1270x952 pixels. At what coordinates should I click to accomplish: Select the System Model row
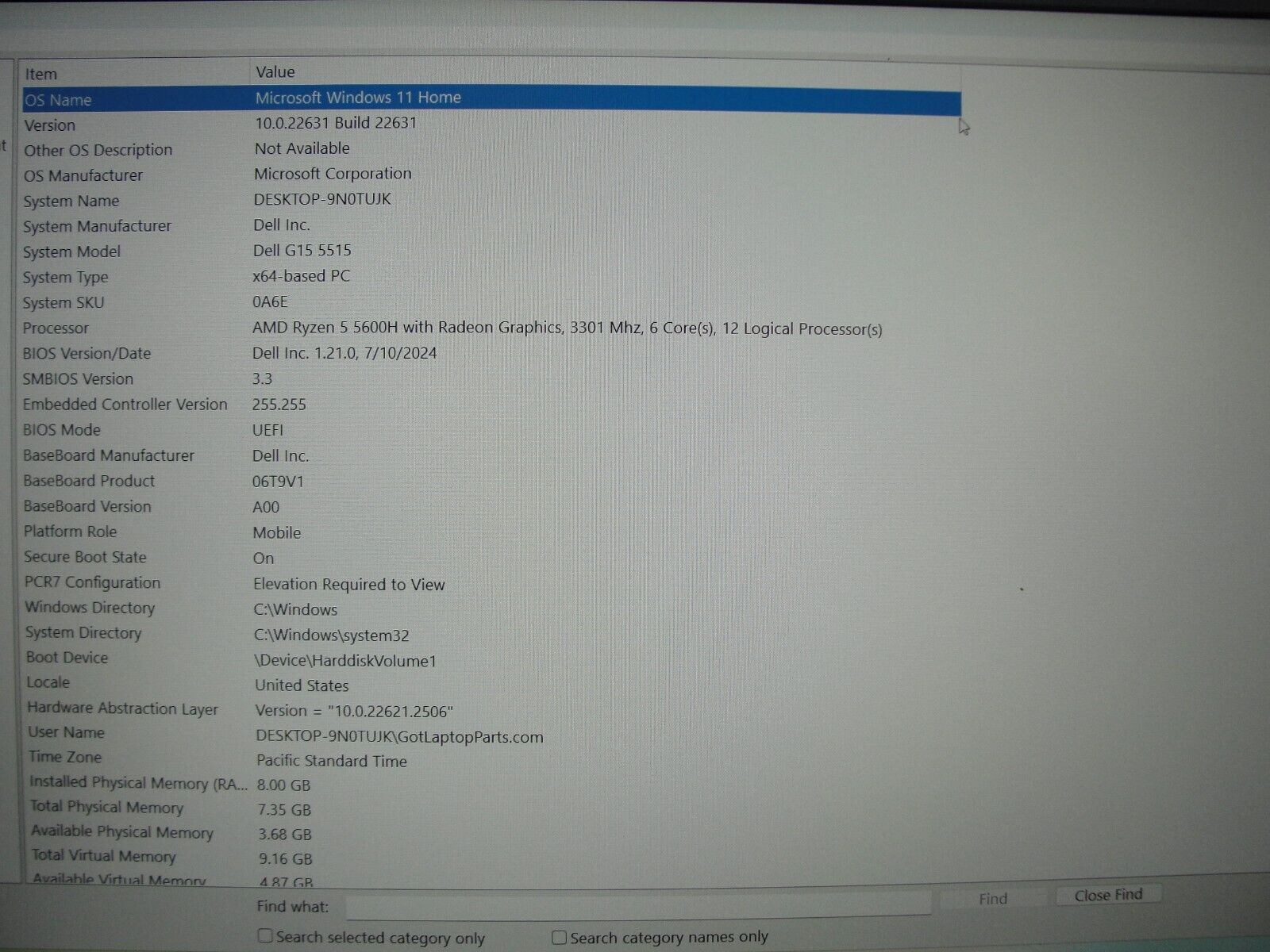click(492, 251)
